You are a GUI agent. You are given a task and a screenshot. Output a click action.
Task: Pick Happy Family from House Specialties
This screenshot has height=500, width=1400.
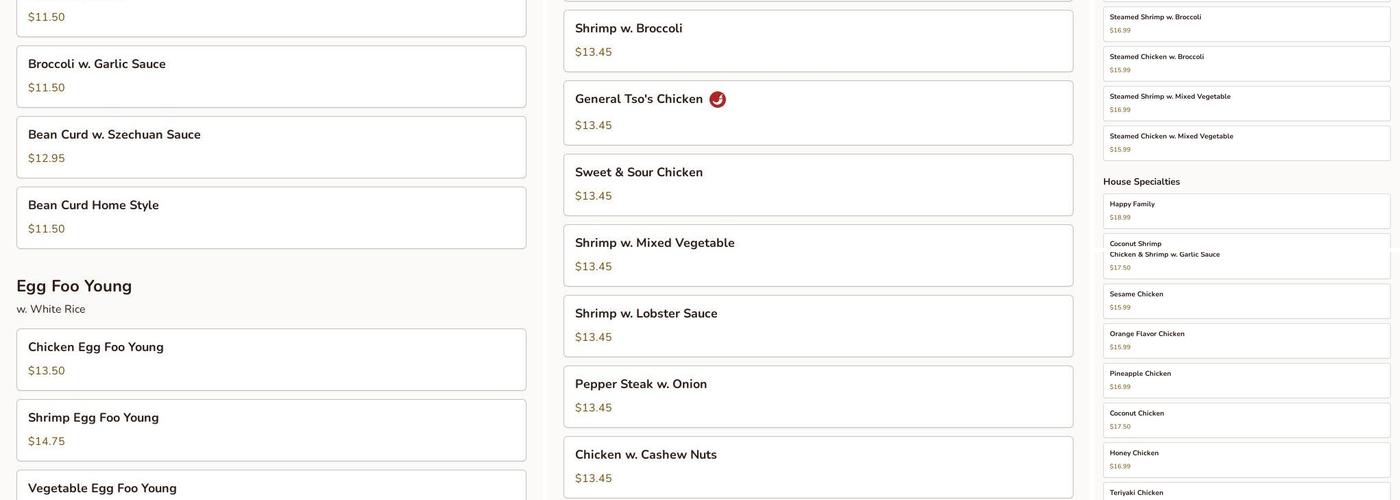(x=1246, y=210)
